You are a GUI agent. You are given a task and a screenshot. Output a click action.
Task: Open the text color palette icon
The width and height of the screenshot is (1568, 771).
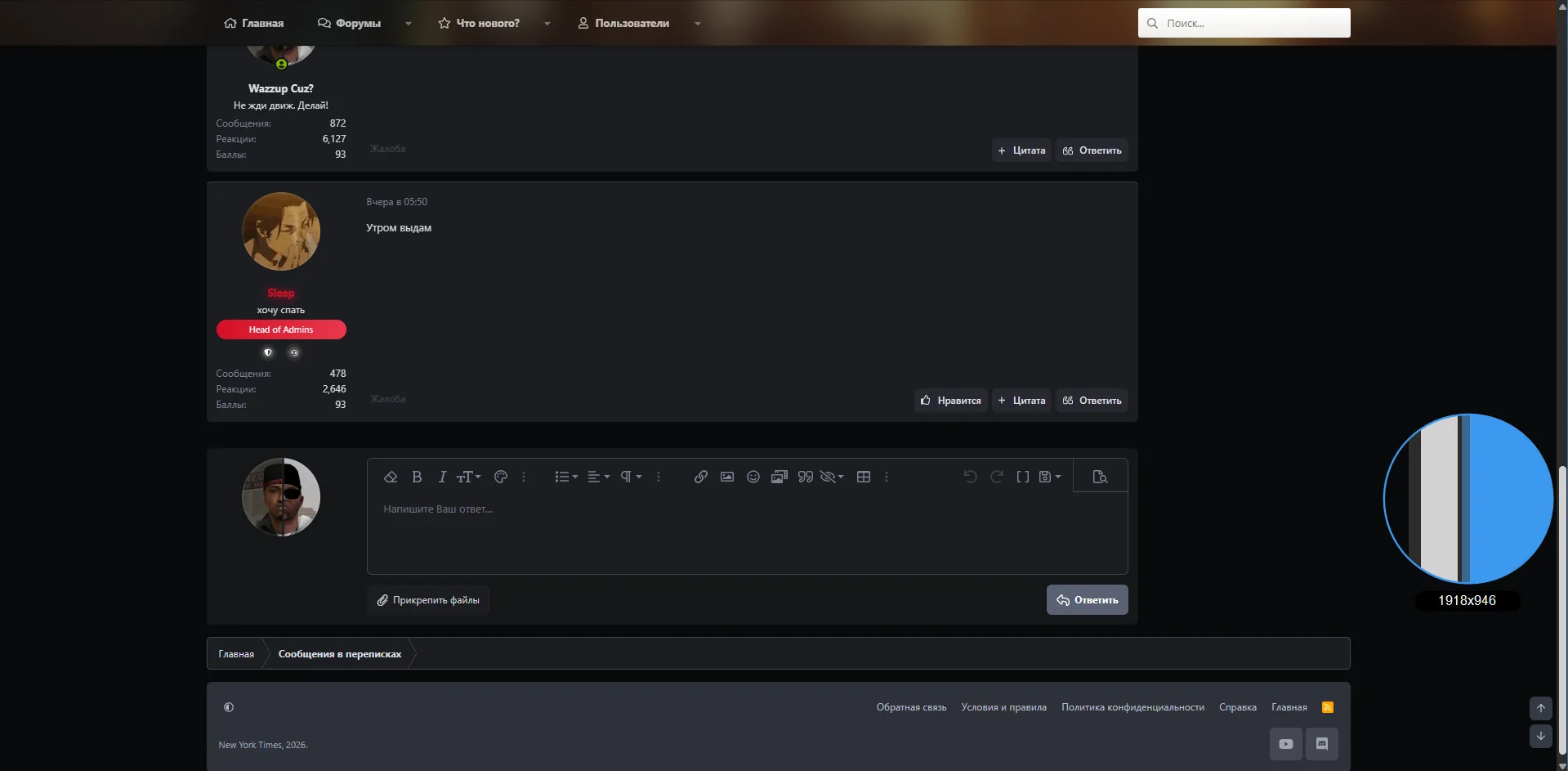[x=501, y=477]
